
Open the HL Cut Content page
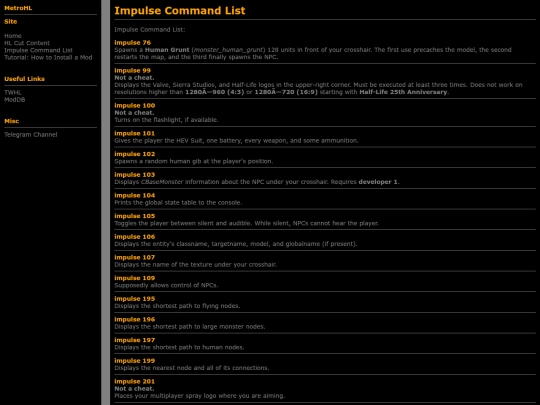click(x=27, y=43)
